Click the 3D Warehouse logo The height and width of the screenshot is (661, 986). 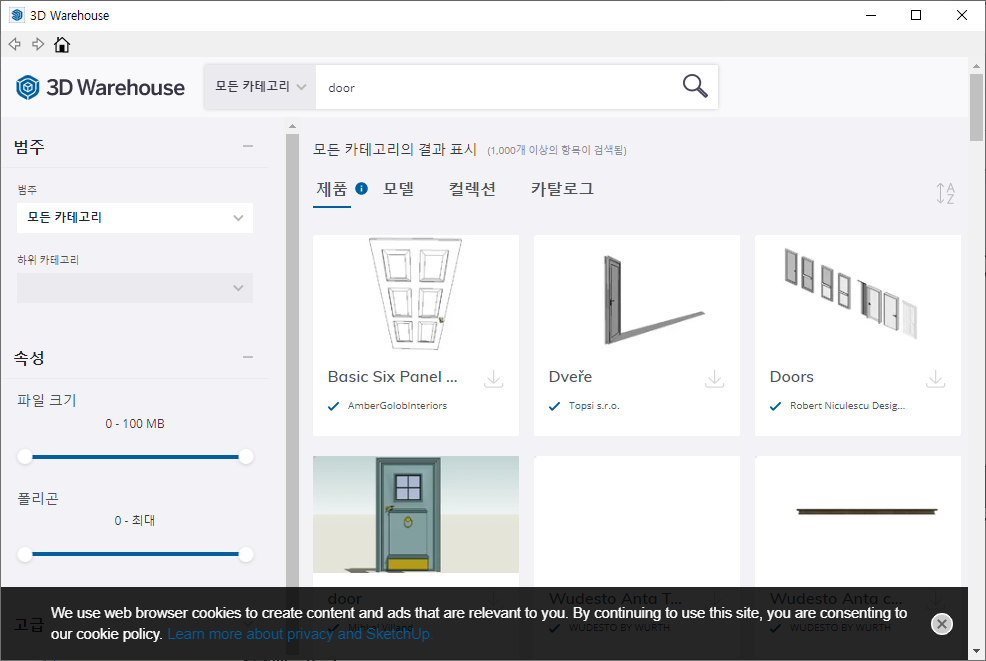pos(101,87)
